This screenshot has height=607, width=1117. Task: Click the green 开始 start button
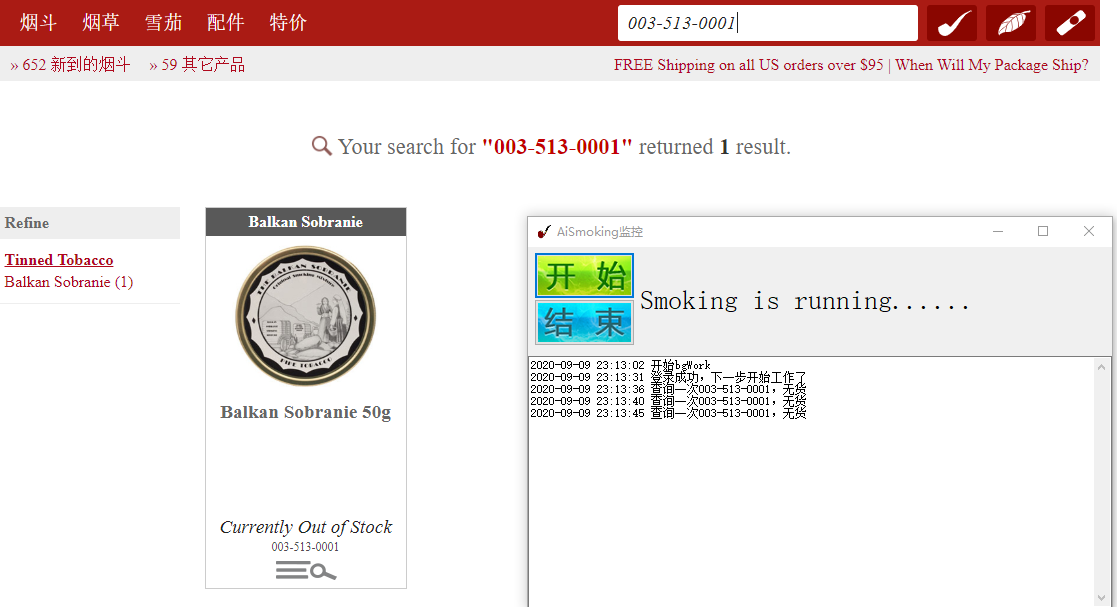pyautogui.click(x=584, y=276)
